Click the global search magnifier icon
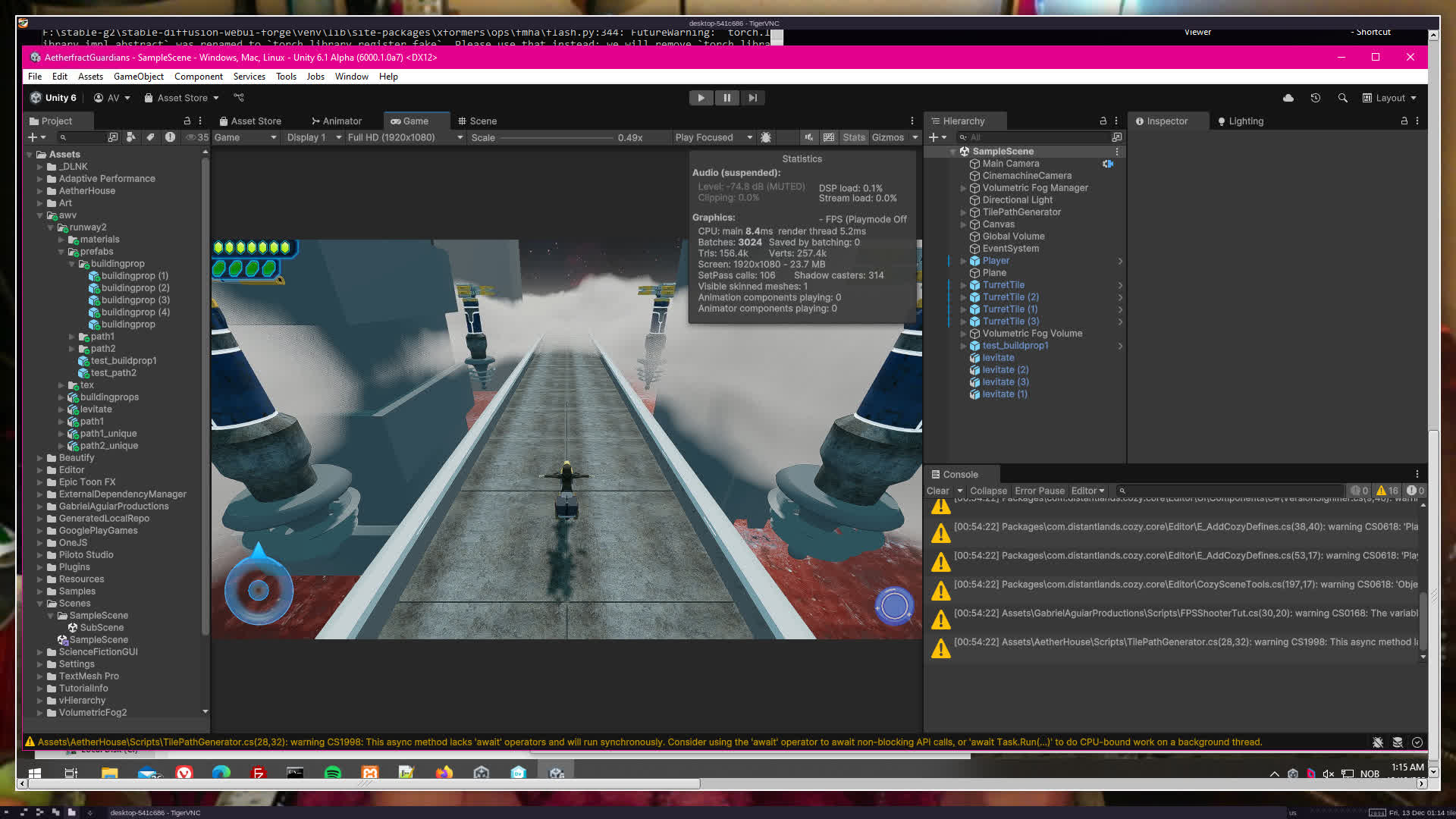Image resolution: width=1456 pixels, height=819 pixels. (1343, 98)
